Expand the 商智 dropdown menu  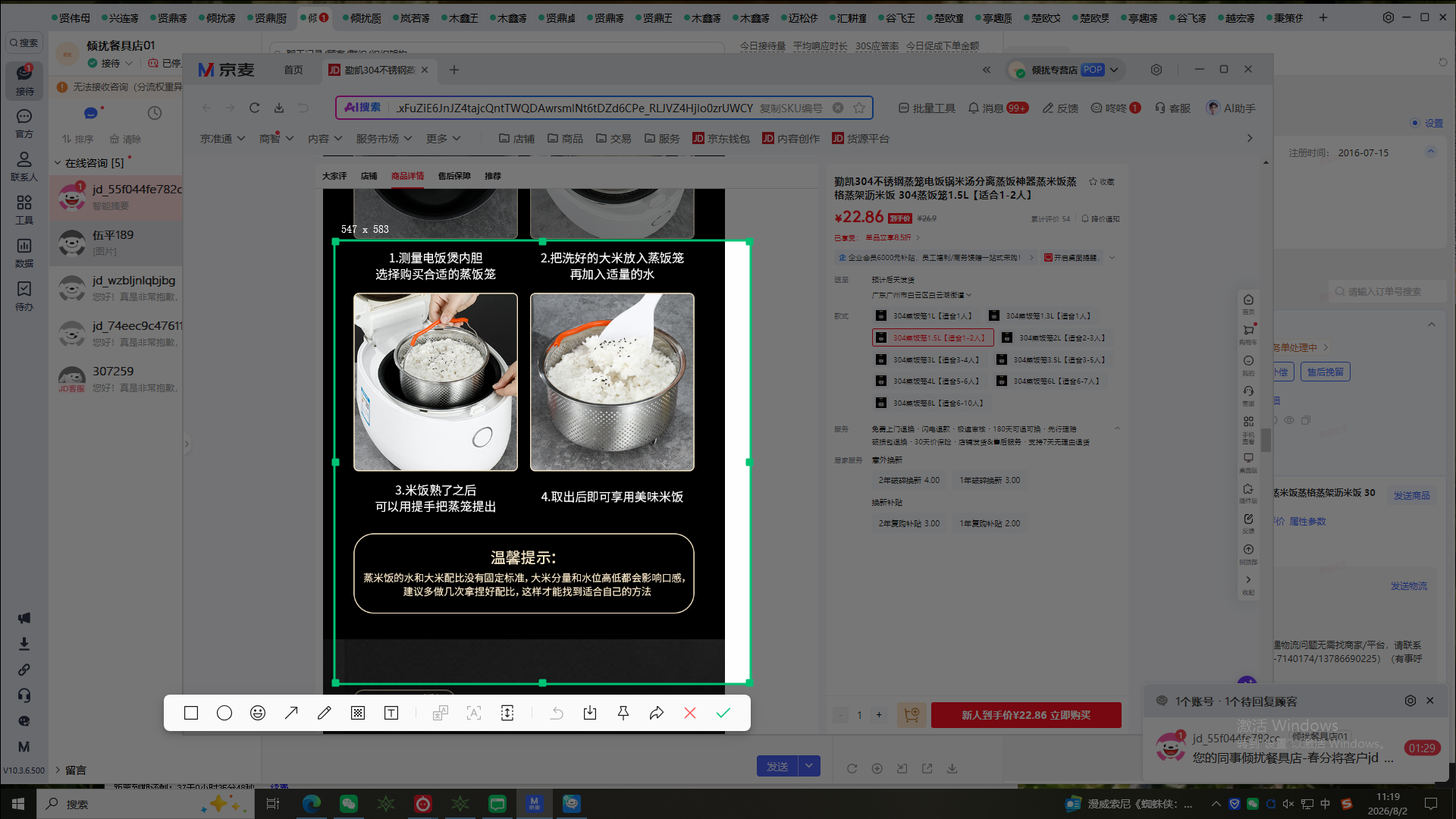coord(276,139)
